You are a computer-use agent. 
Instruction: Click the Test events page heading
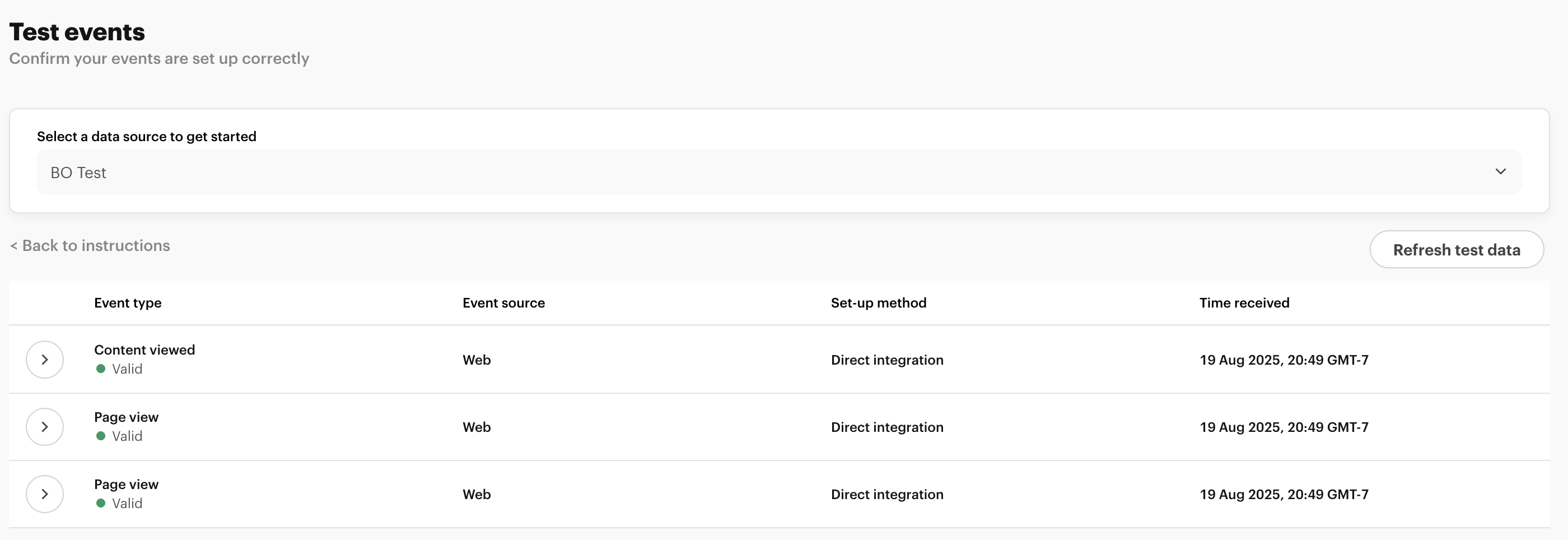point(77,32)
